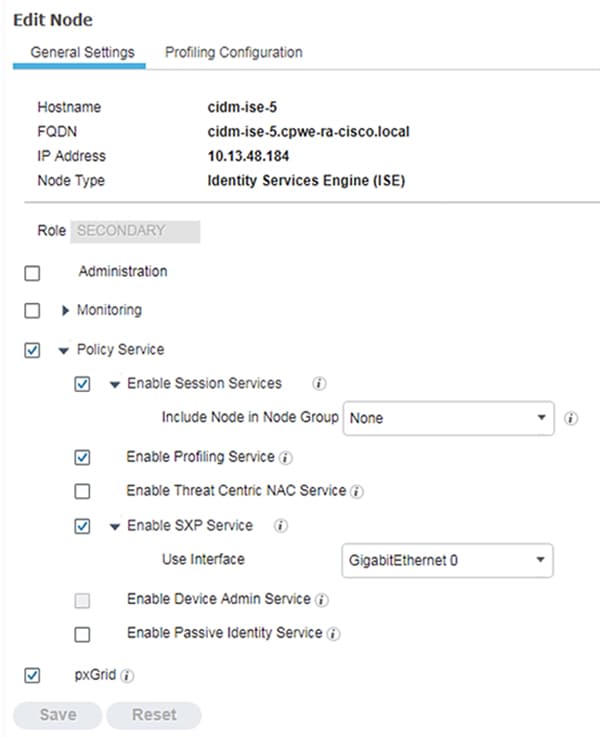Viewport: 600px width, 738px height.
Task: Click the pxGrid info icon
Action: [x=127, y=676]
